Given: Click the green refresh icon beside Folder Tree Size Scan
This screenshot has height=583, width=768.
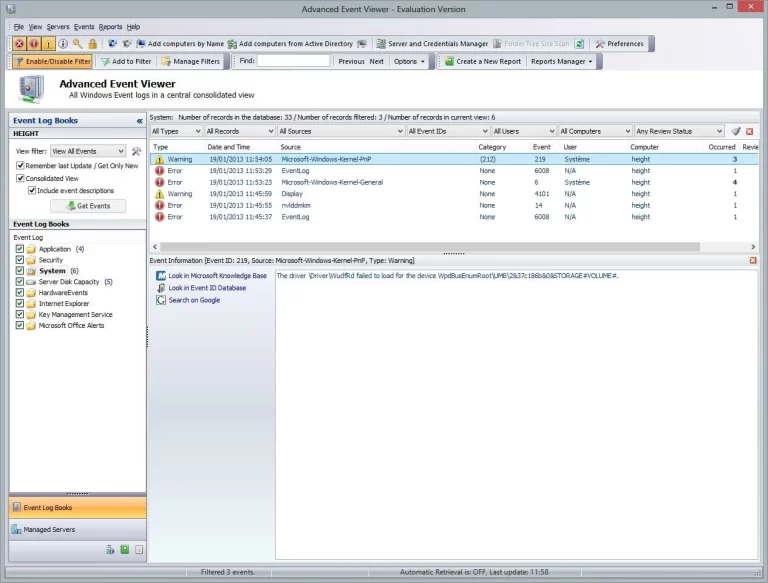Looking at the screenshot, I should 579,44.
